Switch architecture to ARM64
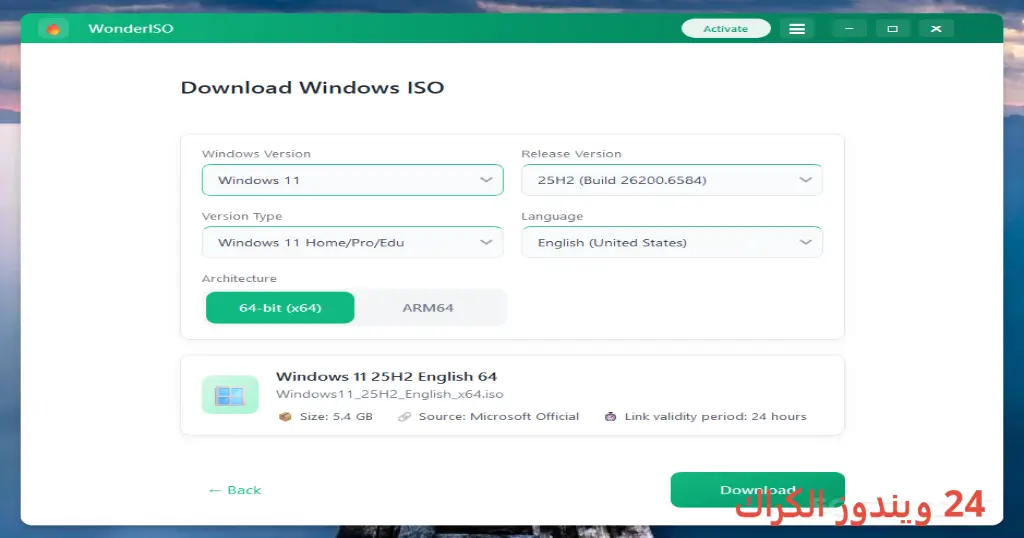 [x=428, y=308]
